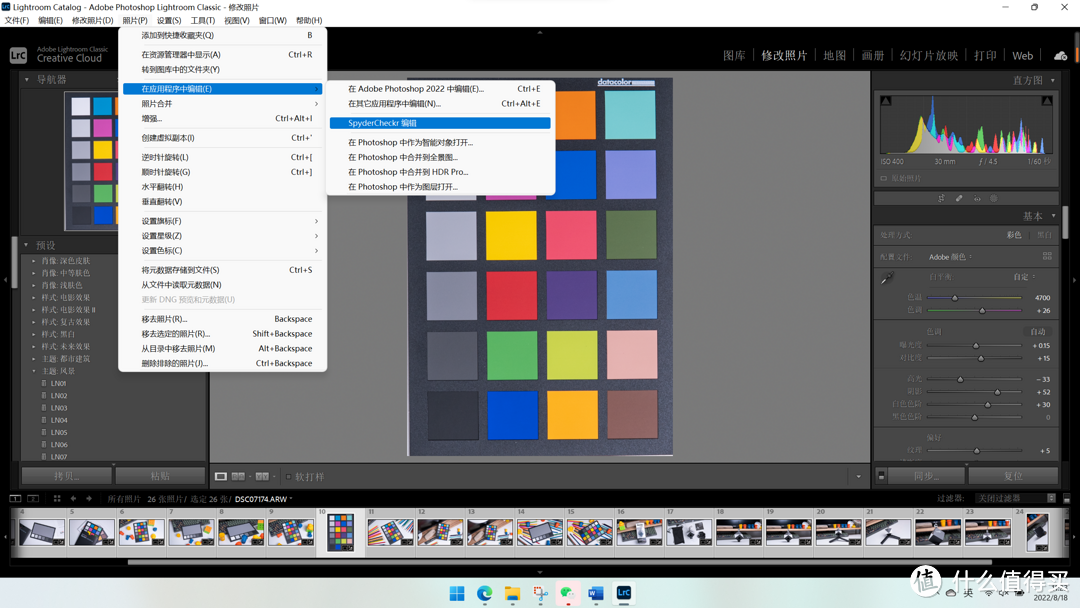Click the 同步... button
The width and height of the screenshot is (1080, 608).
[x=926, y=476]
